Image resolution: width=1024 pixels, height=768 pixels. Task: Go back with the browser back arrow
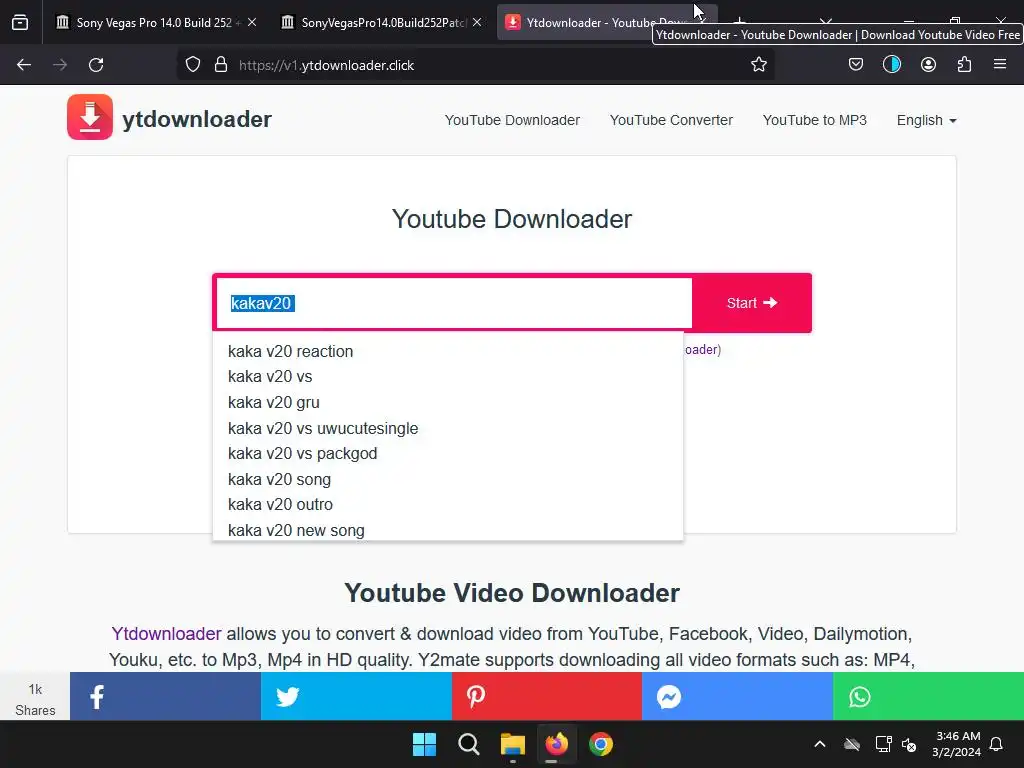click(24, 65)
